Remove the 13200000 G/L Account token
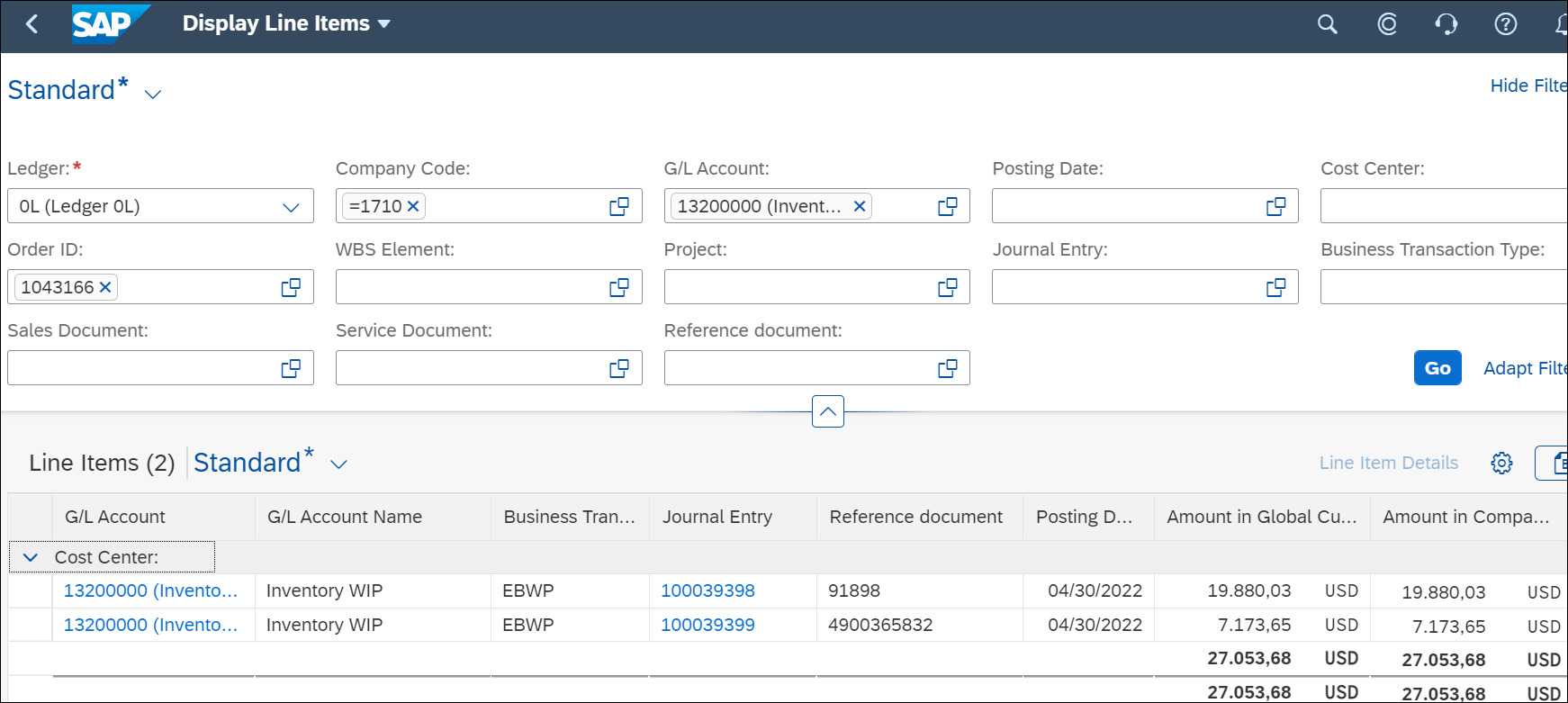The image size is (1568, 703). pyautogui.click(x=860, y=206)
